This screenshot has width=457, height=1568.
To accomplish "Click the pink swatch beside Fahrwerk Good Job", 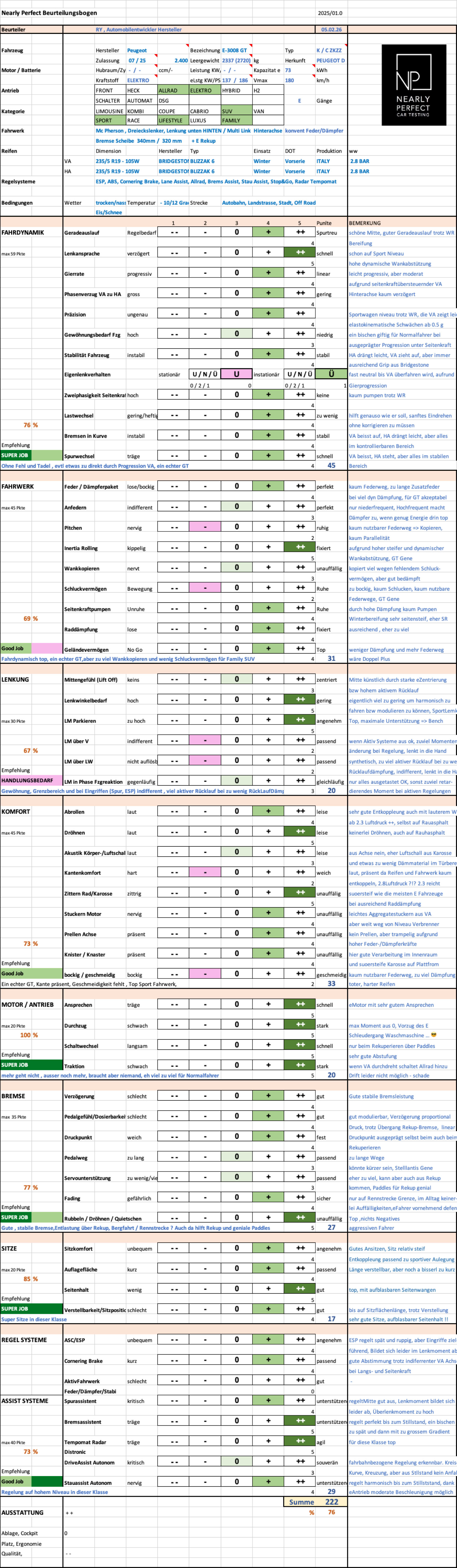I will [47, 648].
